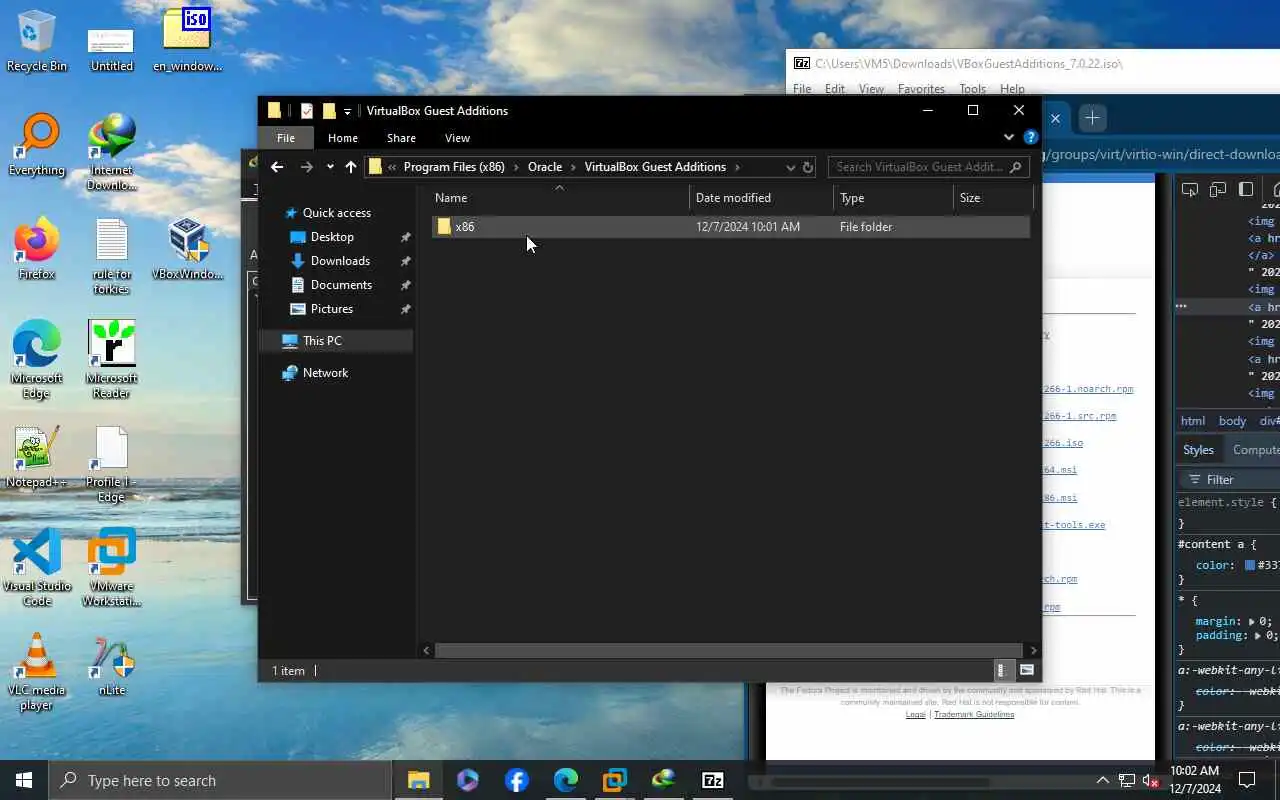Select the x86 folder row
This screenshot has width=1280, height=800.
click(731, 227)
